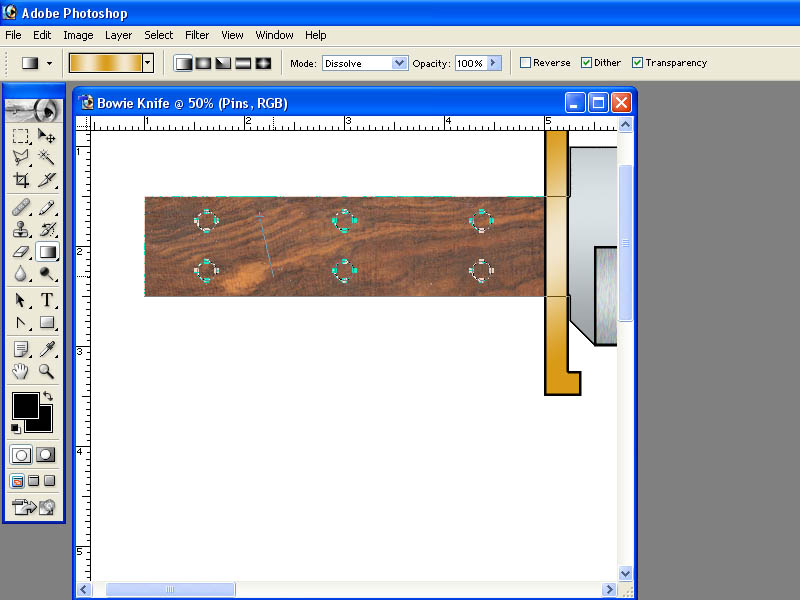The height and width of the screenshot is (600, 800).
Task: Select the Eyedropper tool
Action: [46, 349]
